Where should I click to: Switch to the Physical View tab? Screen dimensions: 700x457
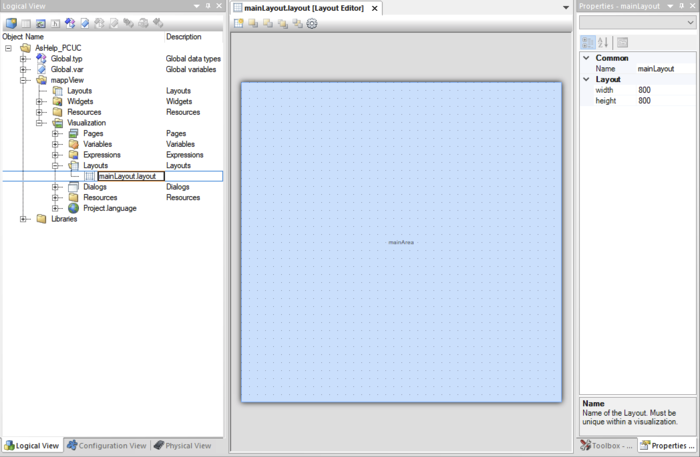click(x=183, y=445)
